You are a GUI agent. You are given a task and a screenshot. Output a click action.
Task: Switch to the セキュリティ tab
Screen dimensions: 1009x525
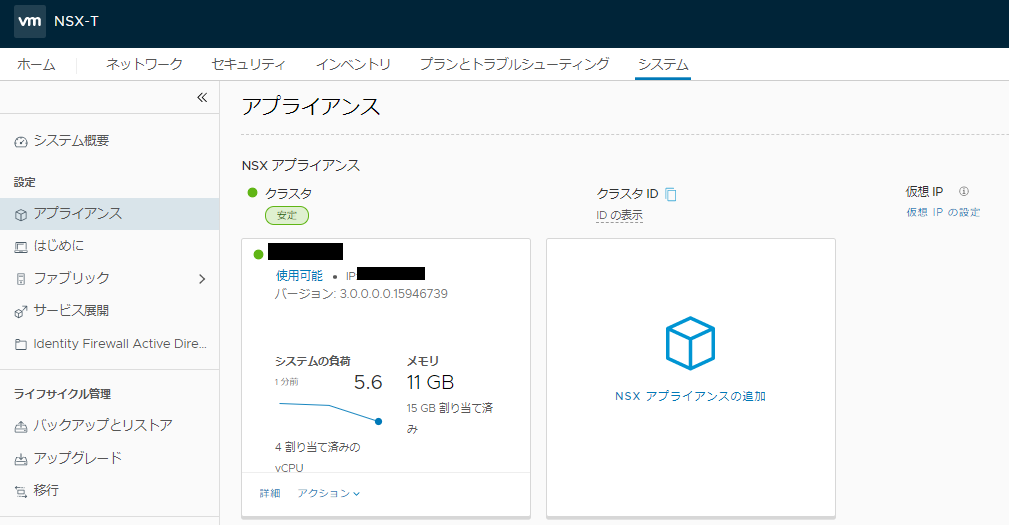248,64
